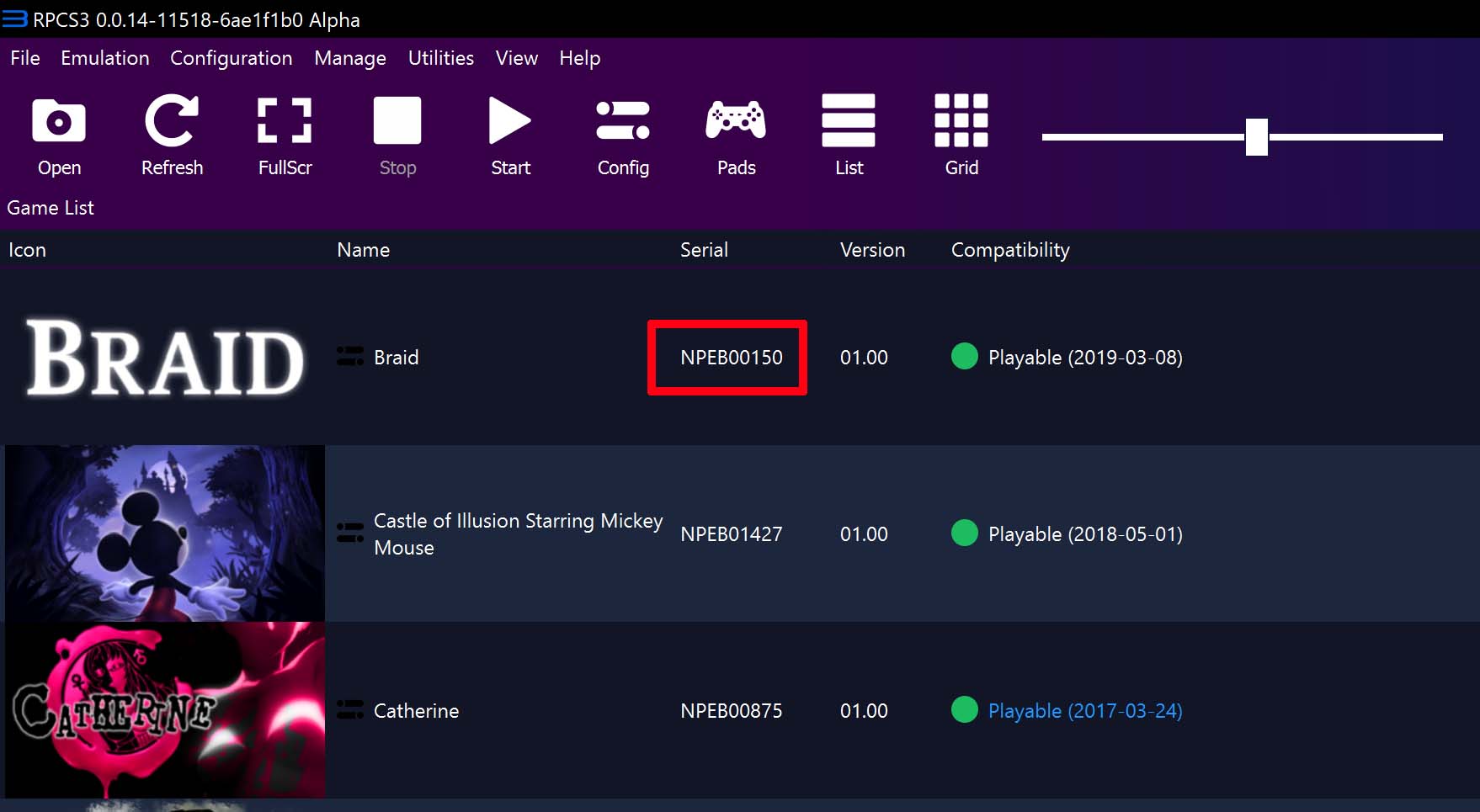Click version 01.00 in Catherine row
The width and height of the screenshot is (1480, 812).
(x=864, y=711)
